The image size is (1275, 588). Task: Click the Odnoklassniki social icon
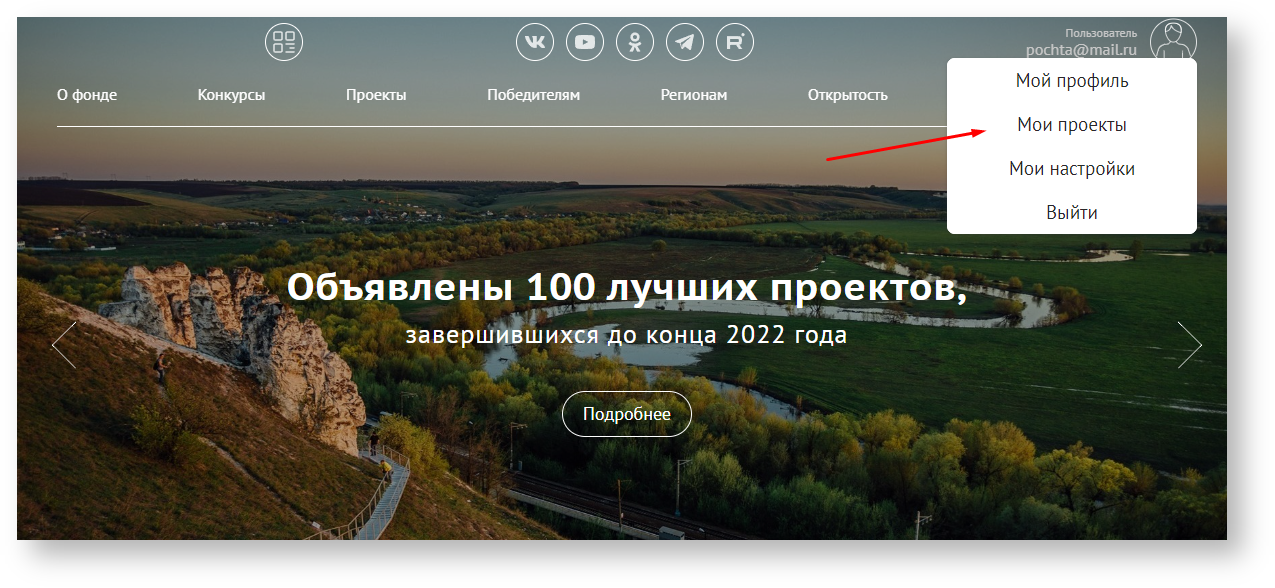tap(635, 42)
